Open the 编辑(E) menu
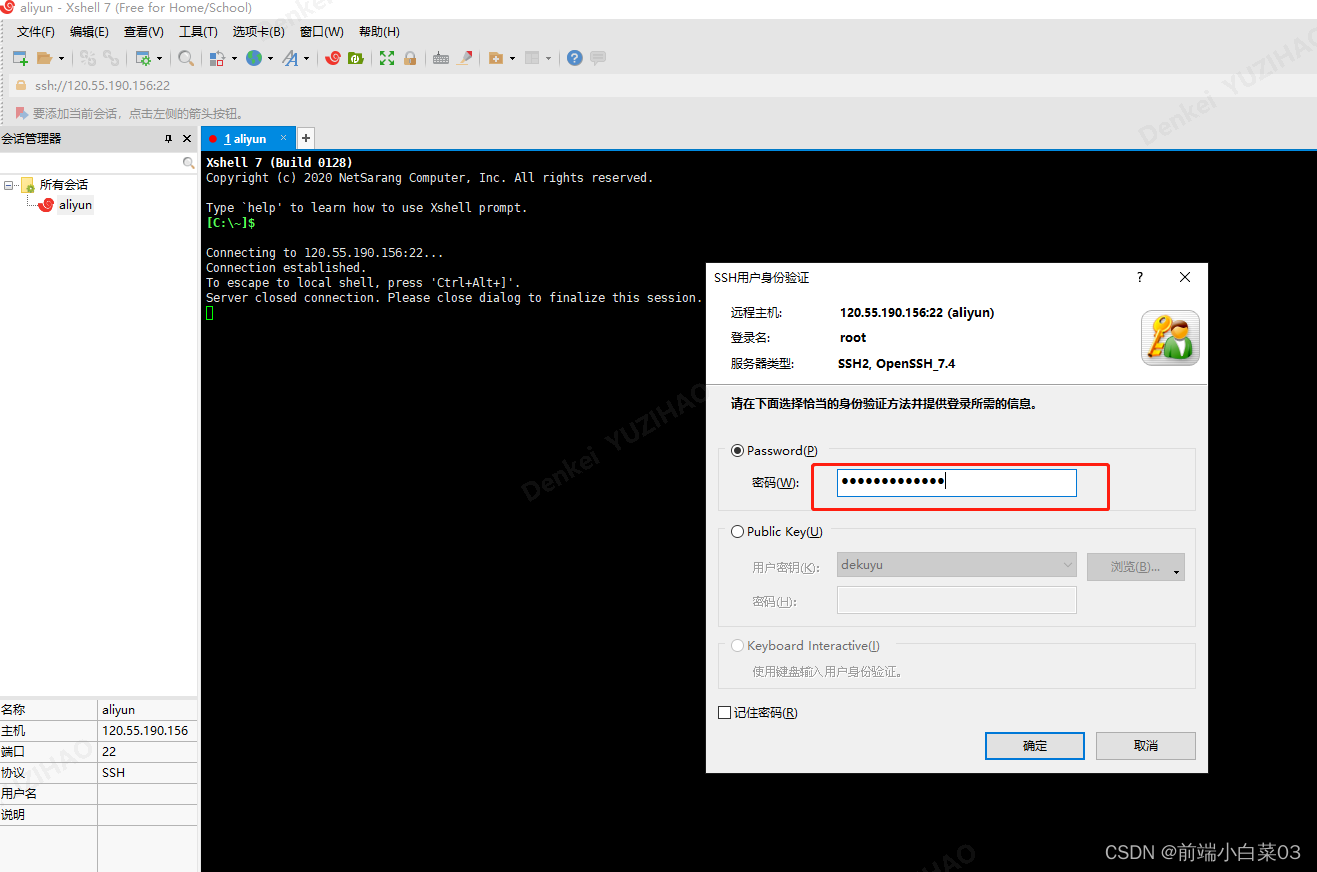 point(90,32)
